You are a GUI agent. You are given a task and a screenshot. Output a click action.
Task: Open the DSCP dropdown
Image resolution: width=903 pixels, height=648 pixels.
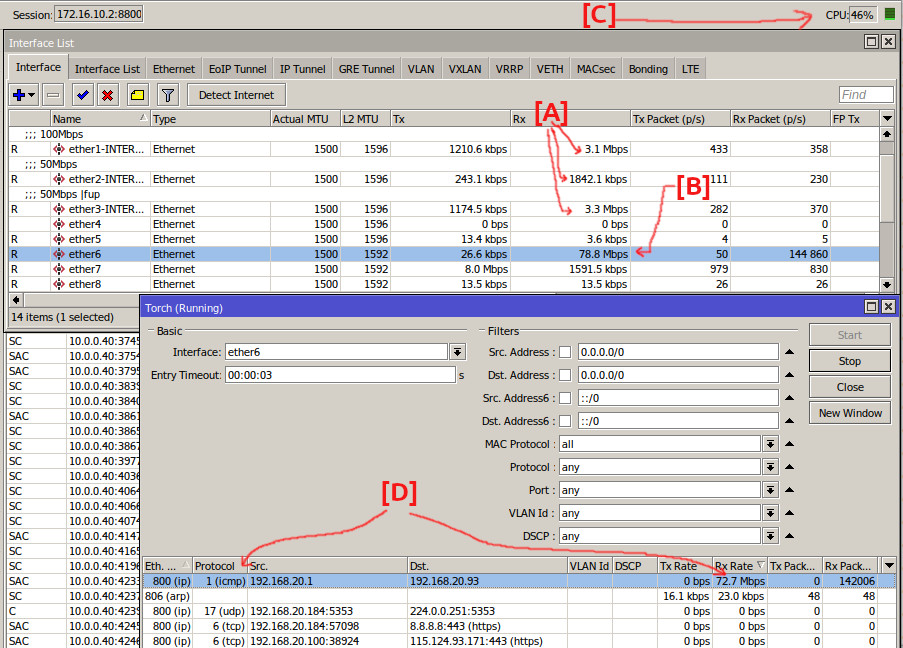click(771, 536)
